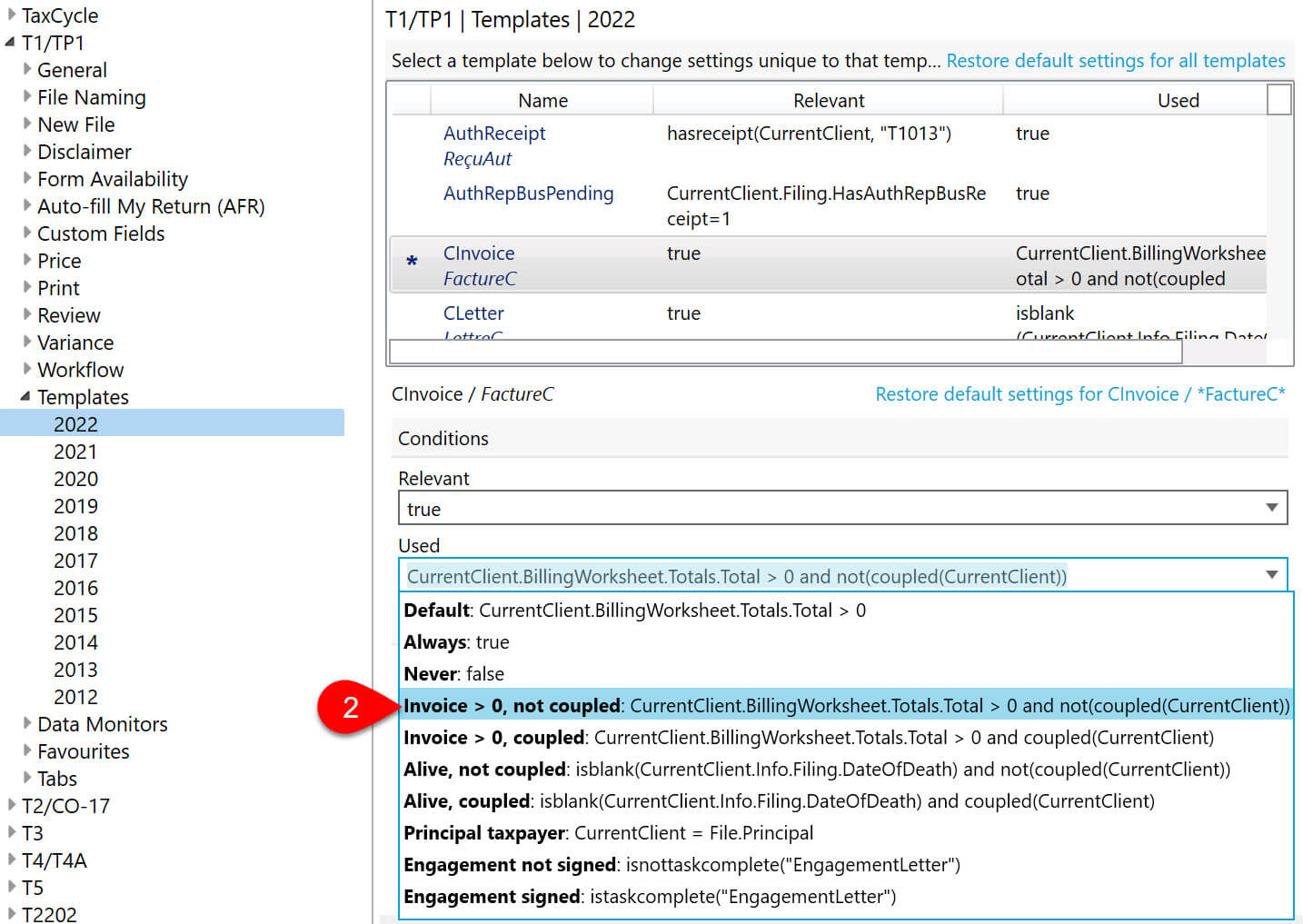The image size is (1303, 924).
Task: Select Form Availability in the tree
Action: 113,179
